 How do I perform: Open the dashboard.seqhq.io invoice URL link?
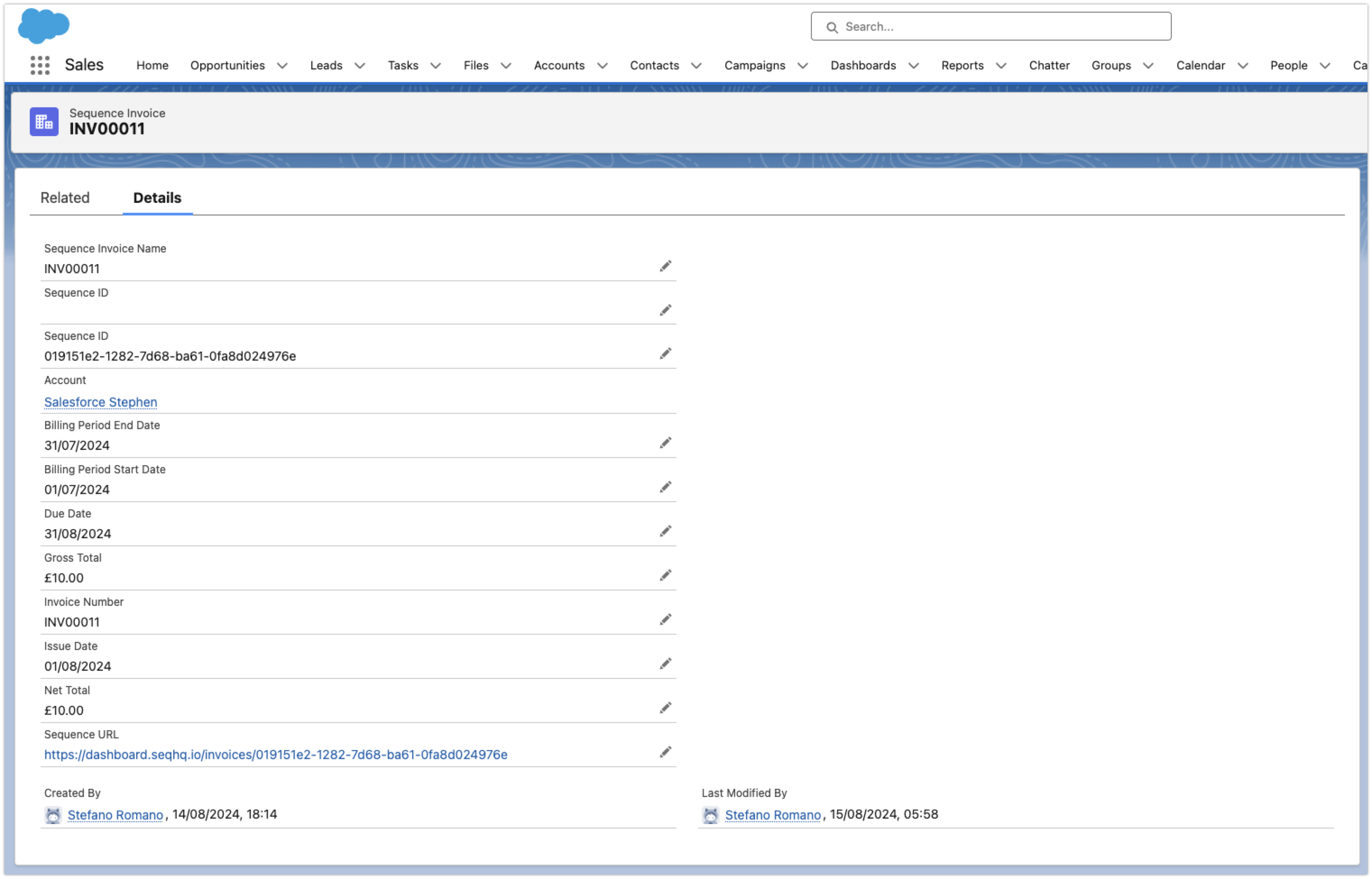(x=276, y=755)
